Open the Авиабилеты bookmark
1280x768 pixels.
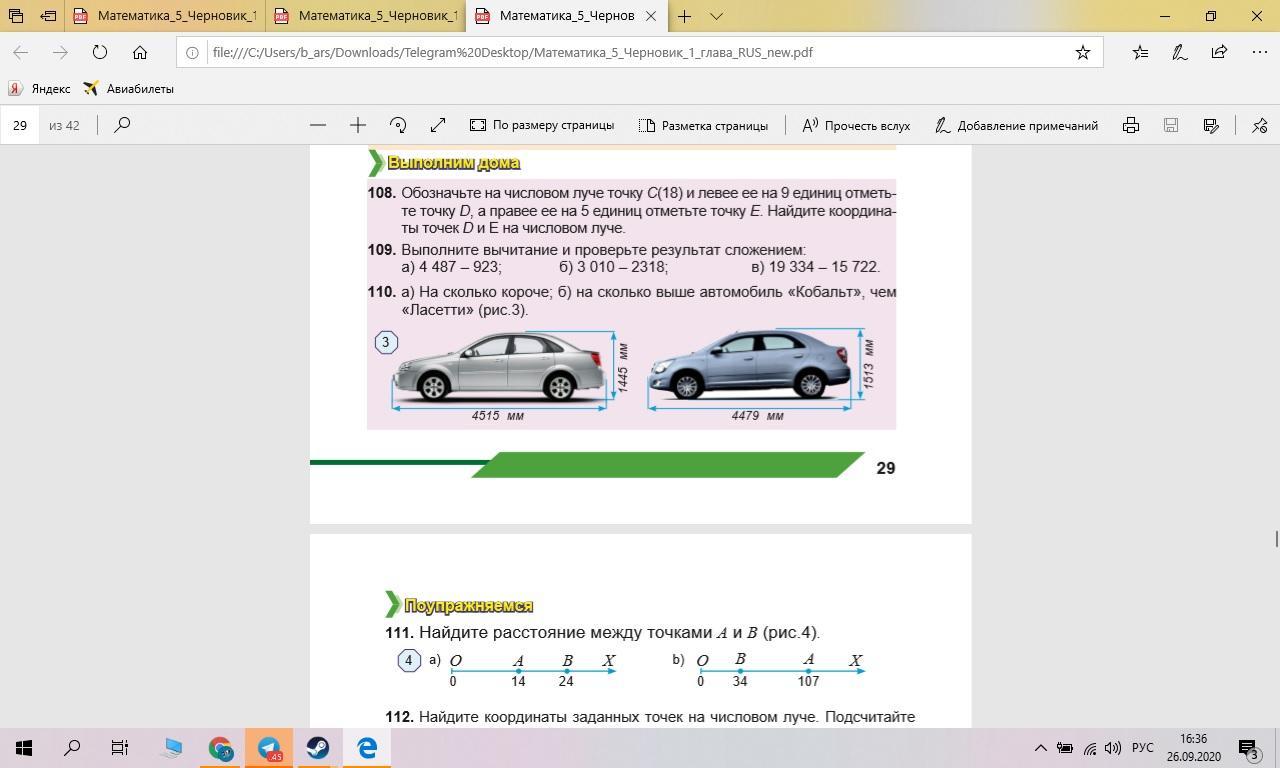(x=129, y=88)
